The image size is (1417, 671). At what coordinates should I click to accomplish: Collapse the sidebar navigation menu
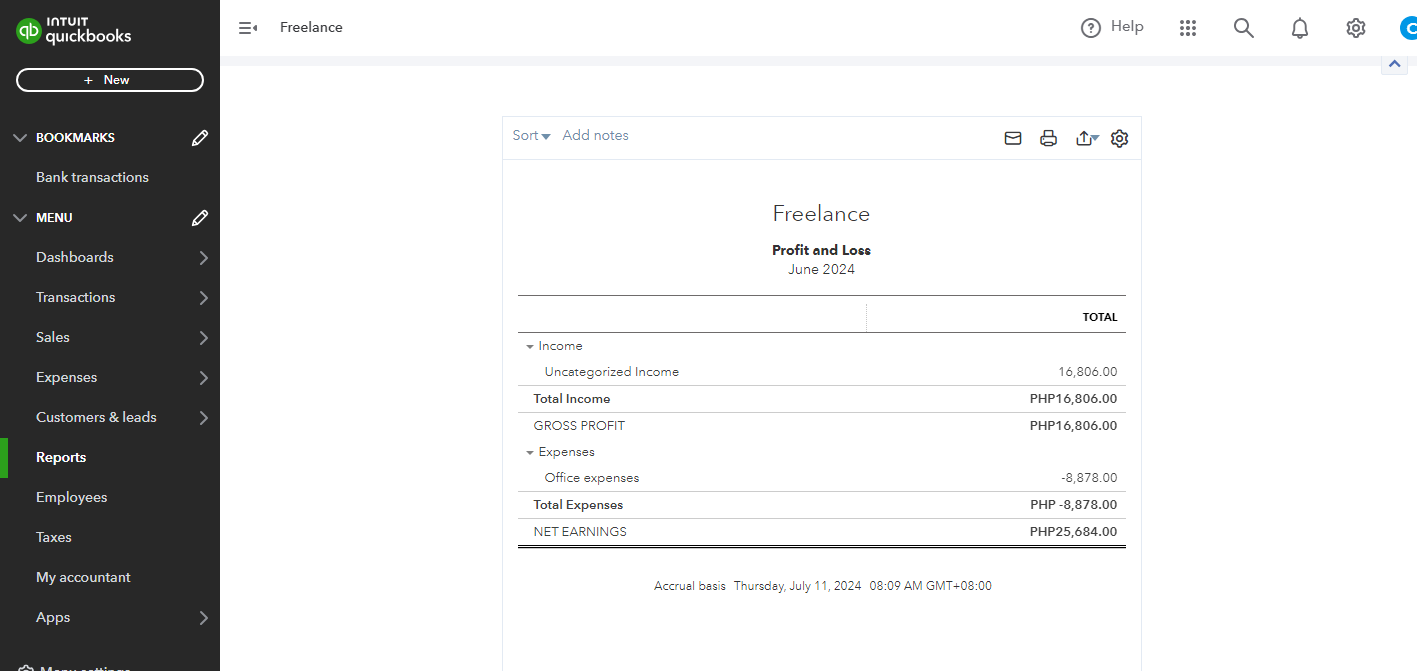(x=248, y=28)
